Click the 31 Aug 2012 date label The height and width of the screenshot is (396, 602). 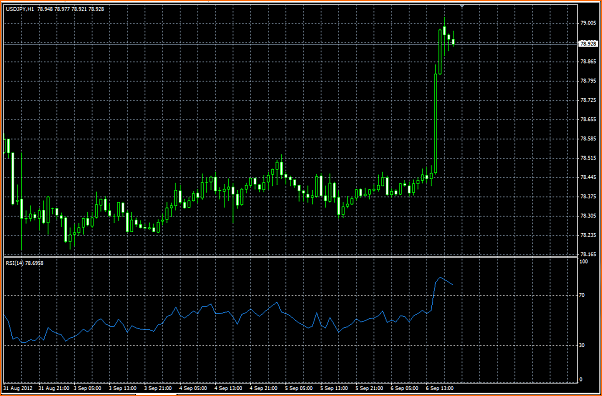[x=19, y=388]
